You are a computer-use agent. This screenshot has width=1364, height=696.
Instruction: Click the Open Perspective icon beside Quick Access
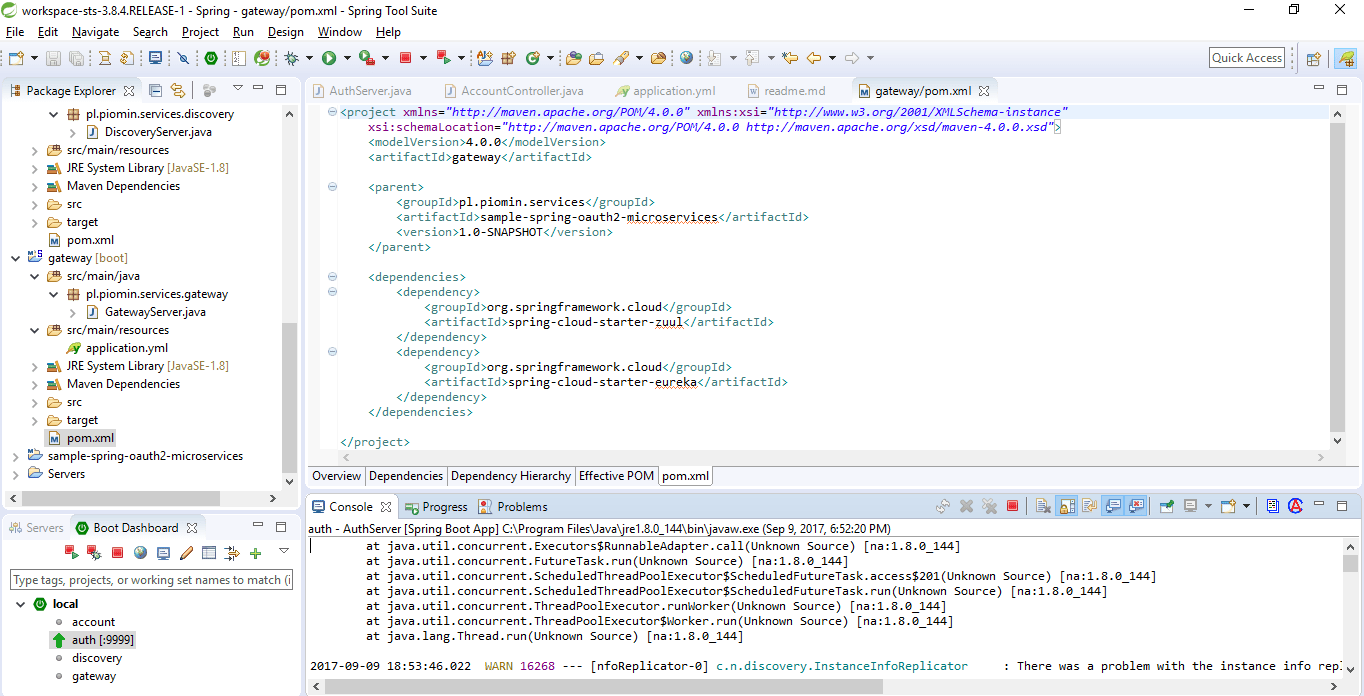click(x=1313, y=58)
